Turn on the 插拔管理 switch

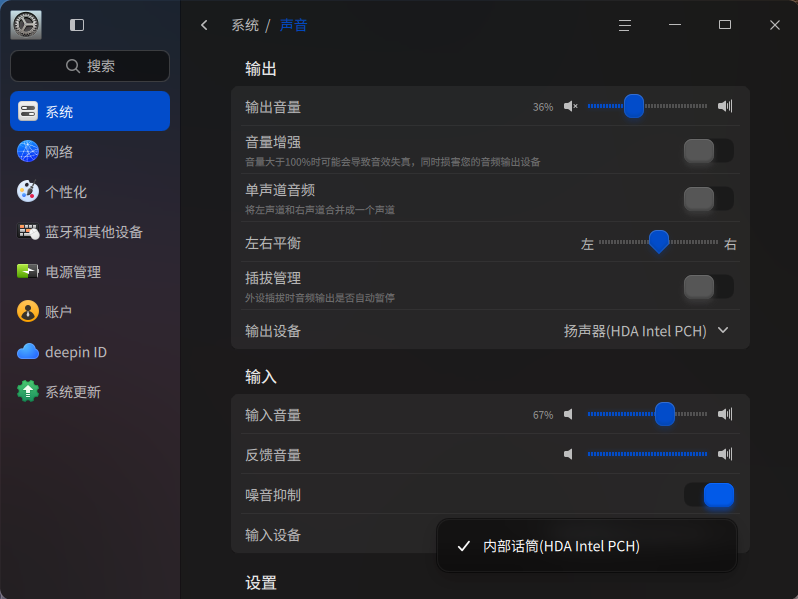tap(708, 287)
